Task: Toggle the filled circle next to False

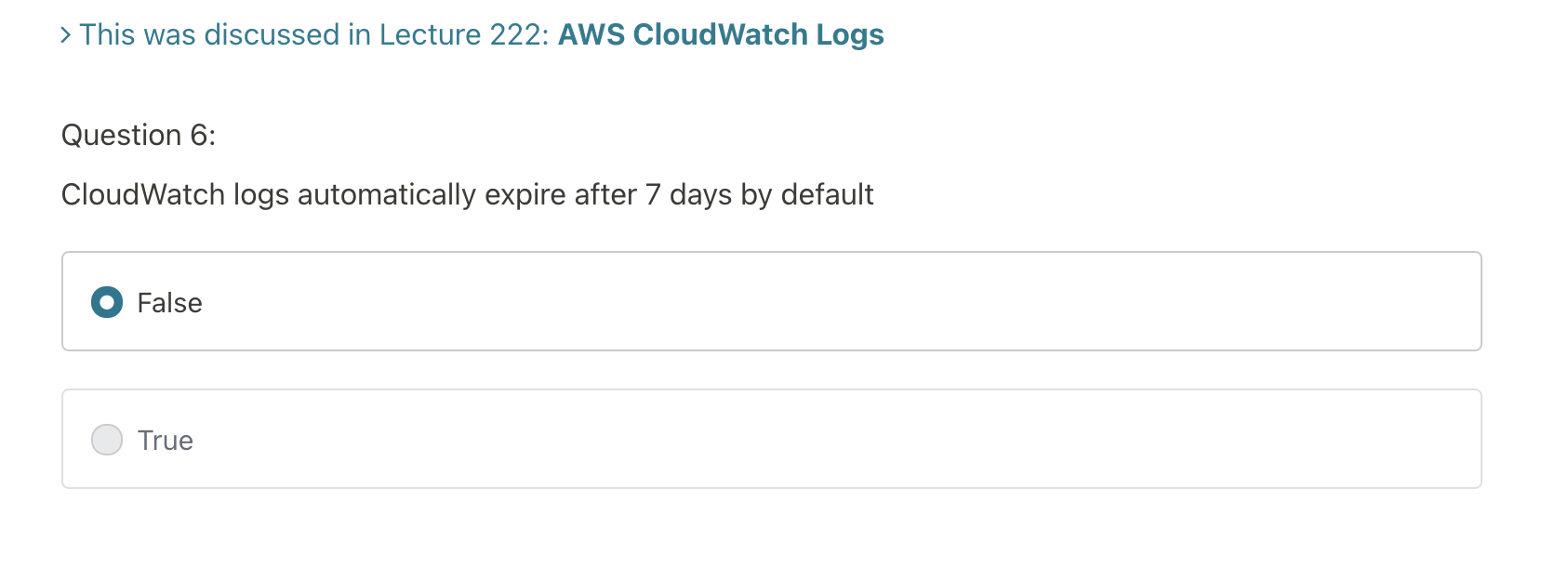Action: [107, 302]
